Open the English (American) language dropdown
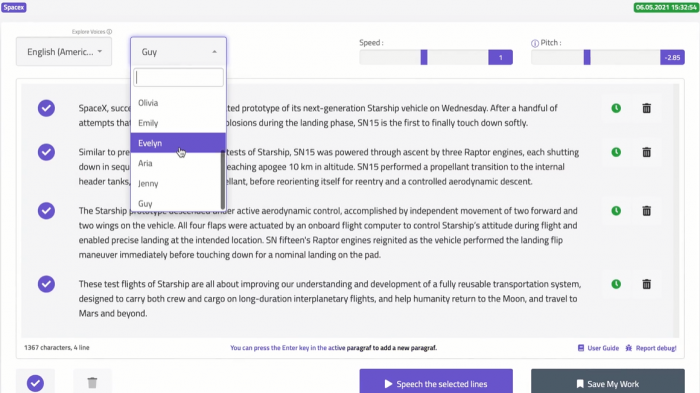 pos(64,52)
